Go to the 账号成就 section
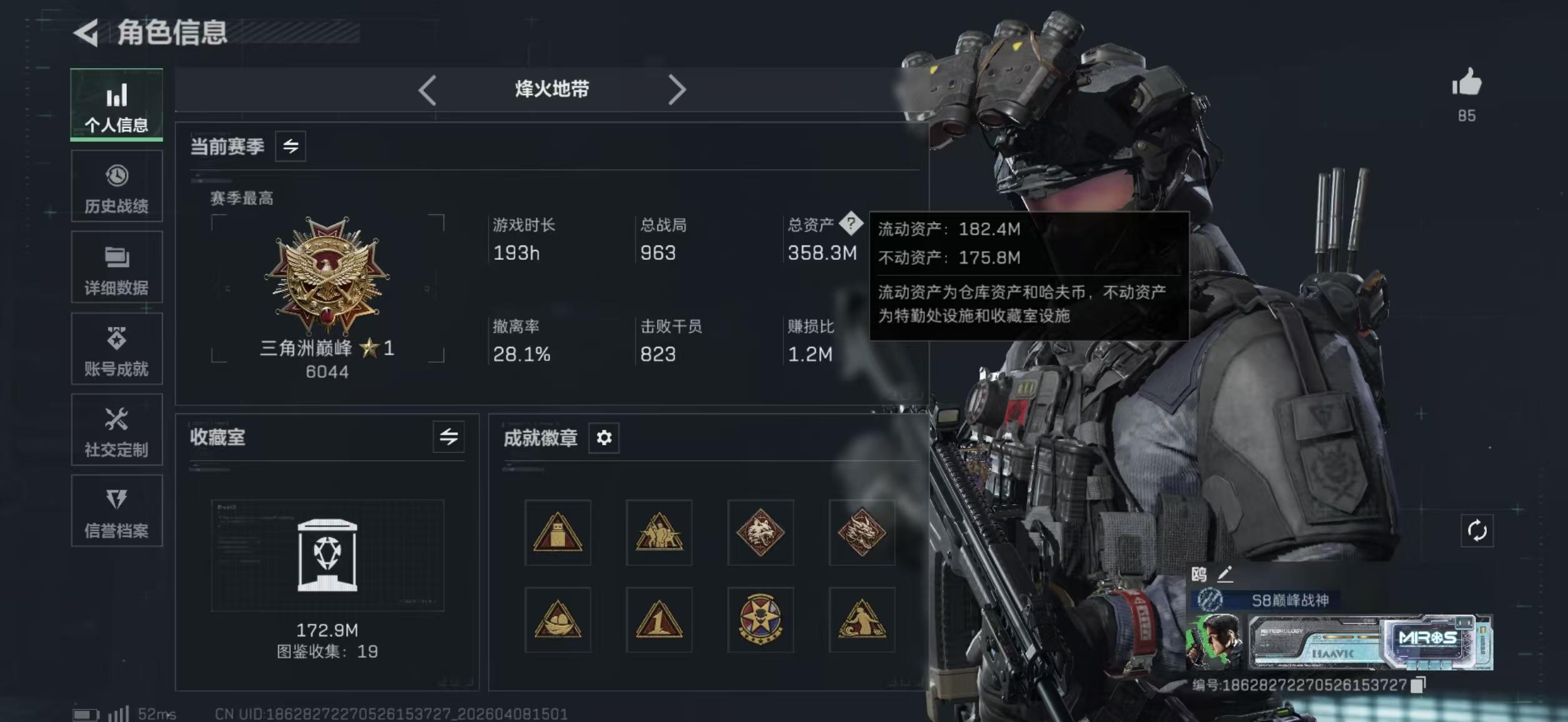 tap(117, 349)
